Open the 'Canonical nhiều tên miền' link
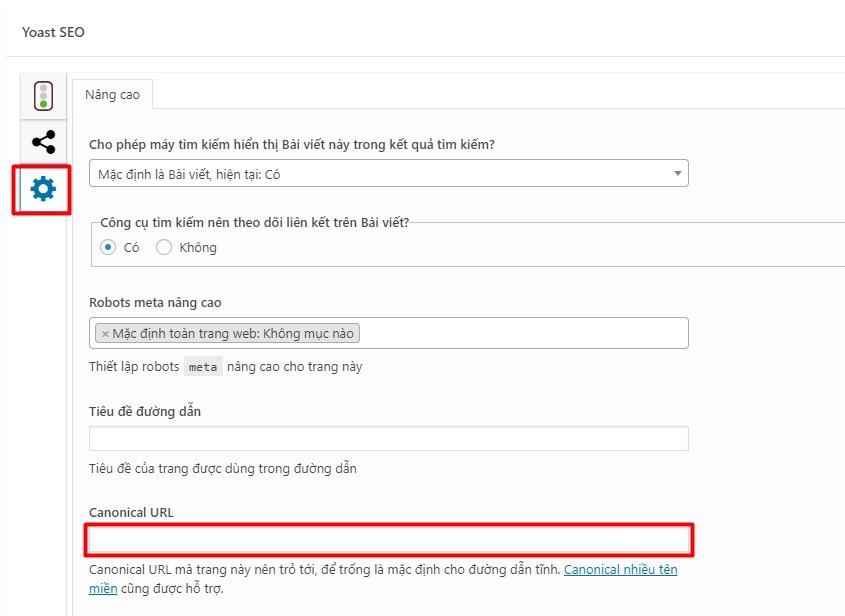The height and width of the screenshot is (616, 845). pos(620,570)
